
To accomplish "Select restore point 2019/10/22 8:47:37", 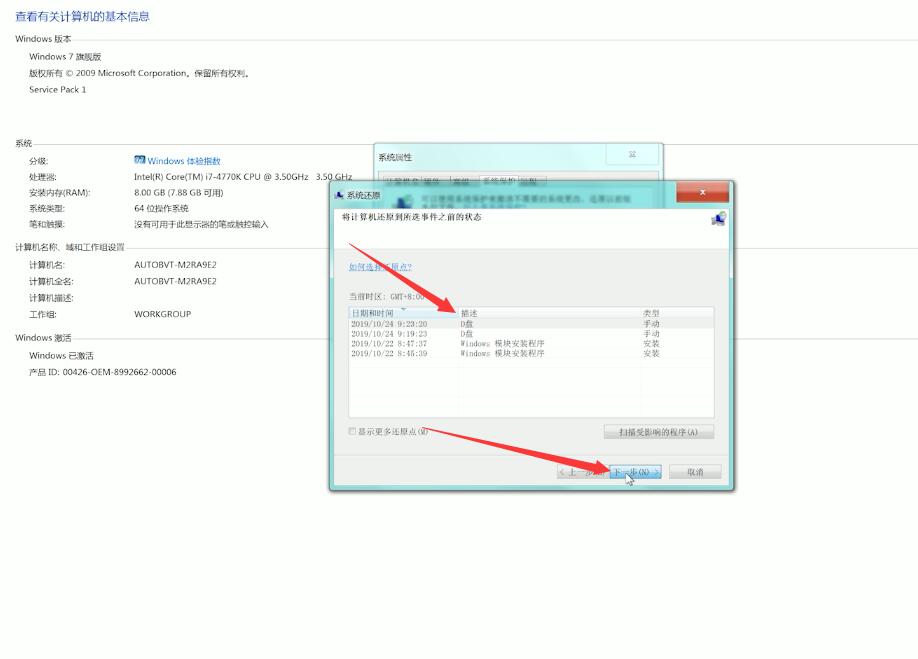I will pyautogui.click(x=531, y=344).
